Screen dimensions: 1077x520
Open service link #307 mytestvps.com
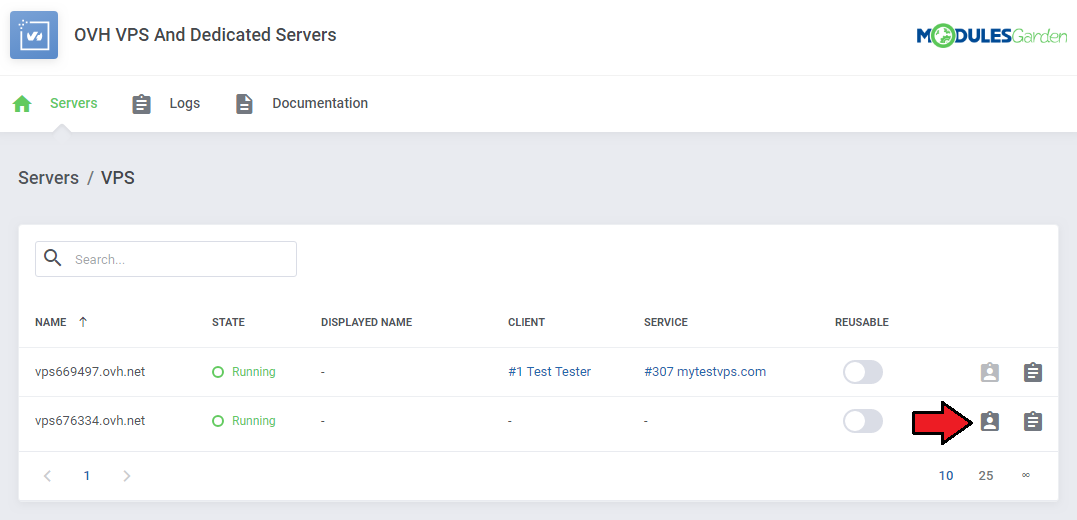[x=705, y=372]
